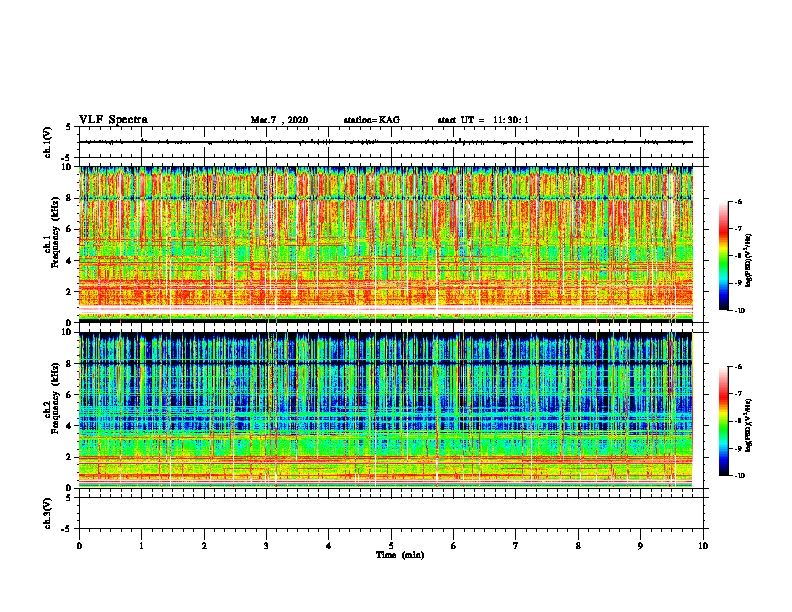Click the "start UT = 11:30: 1" header text
Image resolution: width=792 pixels, height=612 pixels.
tap(483, 120)
